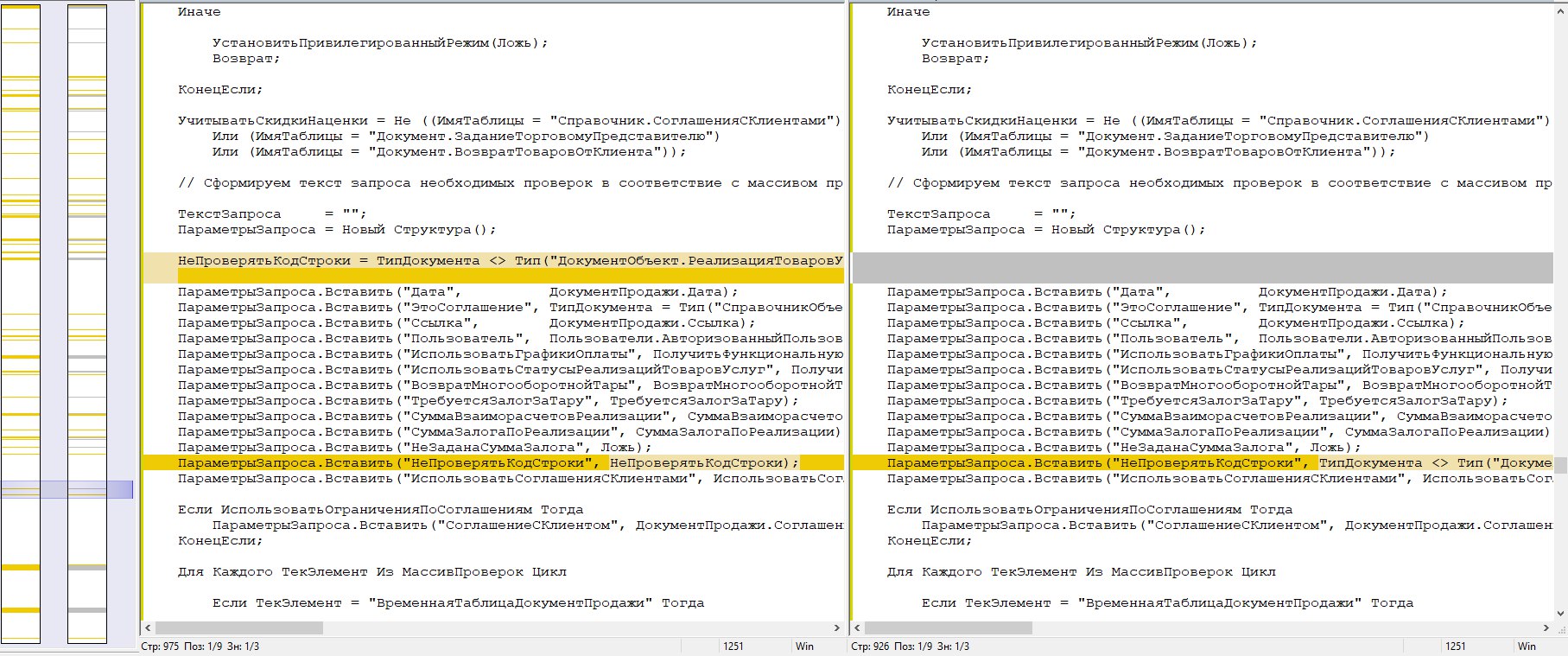This screenshot has height=656, width=1568.
Task: Click left pane 'УстановитьПривилегированныйРежим(Ложь);' line
Action: coord(380,43)
